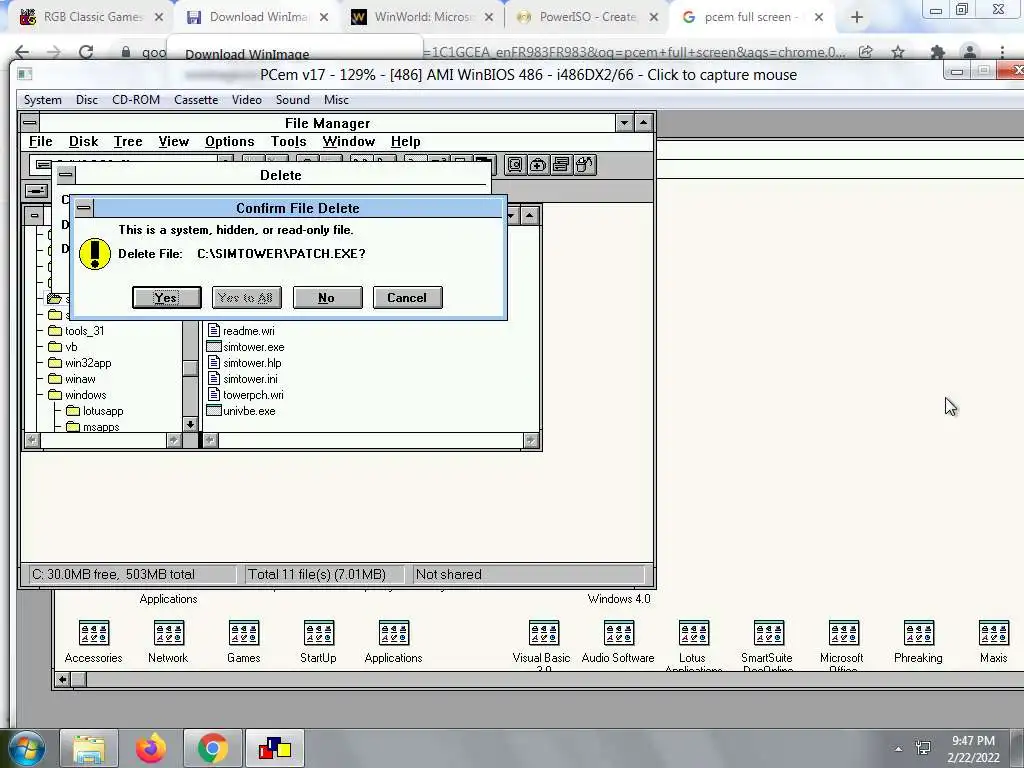Image resolution: width=1024 pixels, height=768 pixels.
Task: Open Windows Explorer from the taskbar
Action: coord(89,748)
